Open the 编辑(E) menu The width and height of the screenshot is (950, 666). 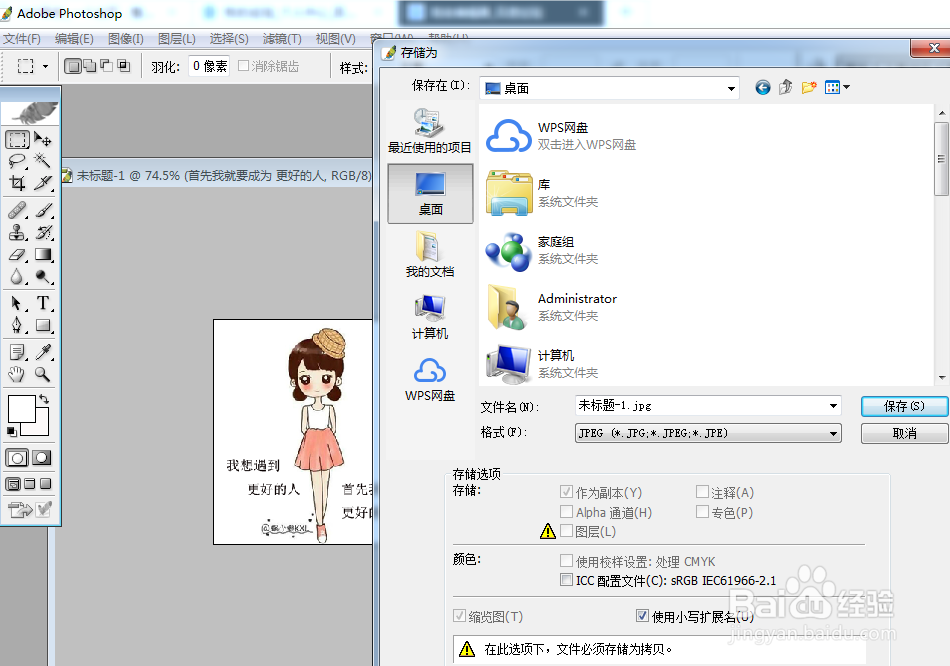click(74, 39)
